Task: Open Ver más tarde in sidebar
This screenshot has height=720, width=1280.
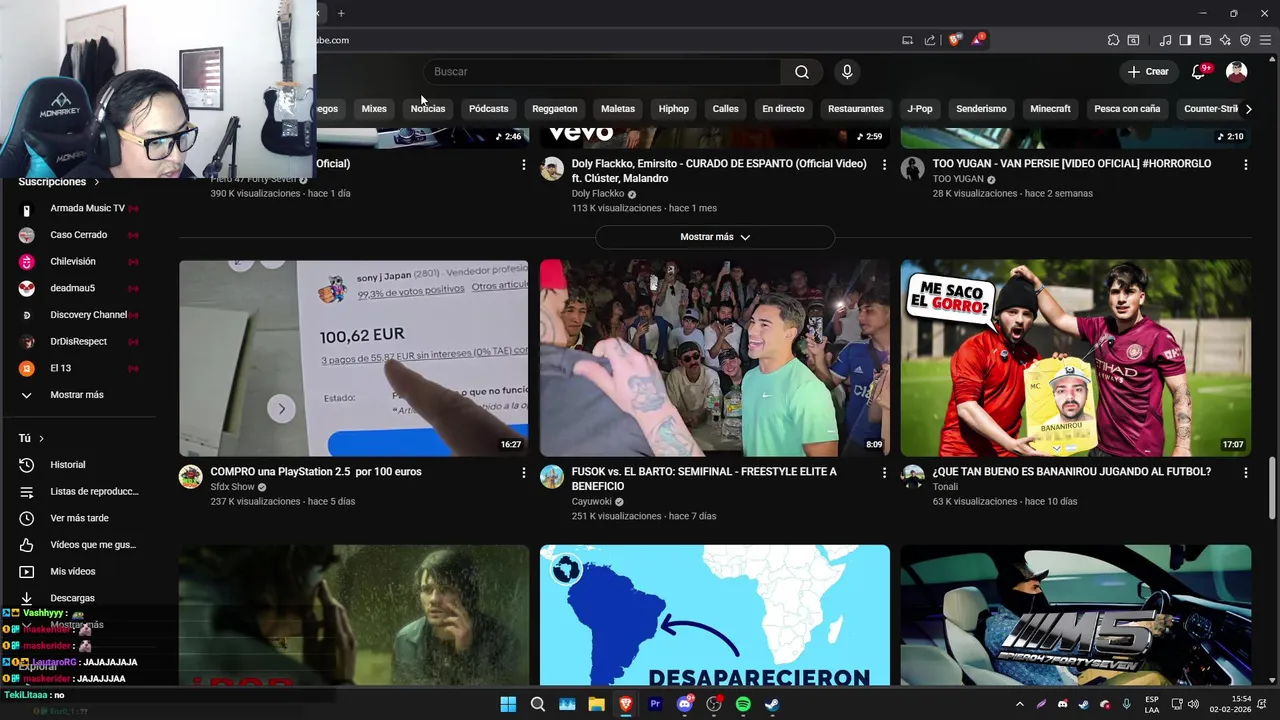Action: (x=77, y=518)
